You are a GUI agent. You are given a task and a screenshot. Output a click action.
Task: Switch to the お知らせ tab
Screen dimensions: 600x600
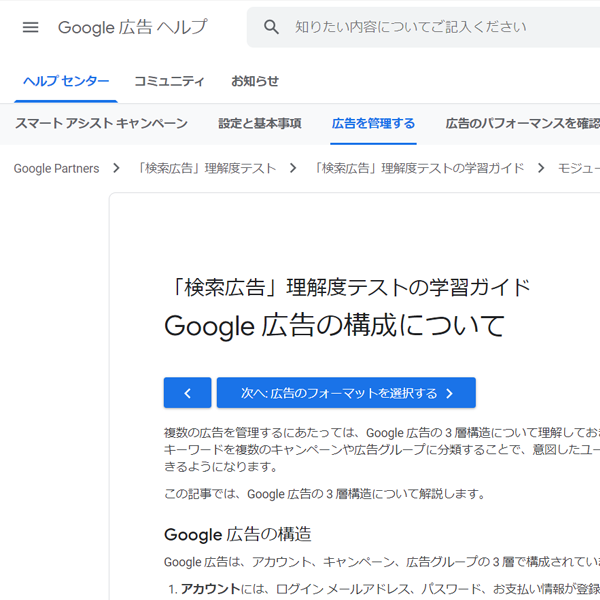point(254,81)
